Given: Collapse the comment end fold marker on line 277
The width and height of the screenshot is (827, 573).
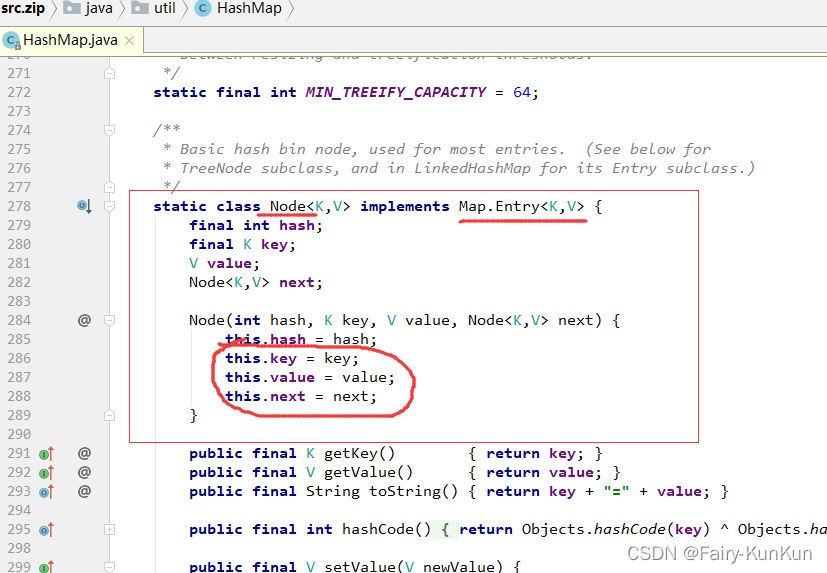Looking at the screenshot, I should click(110, 187).
